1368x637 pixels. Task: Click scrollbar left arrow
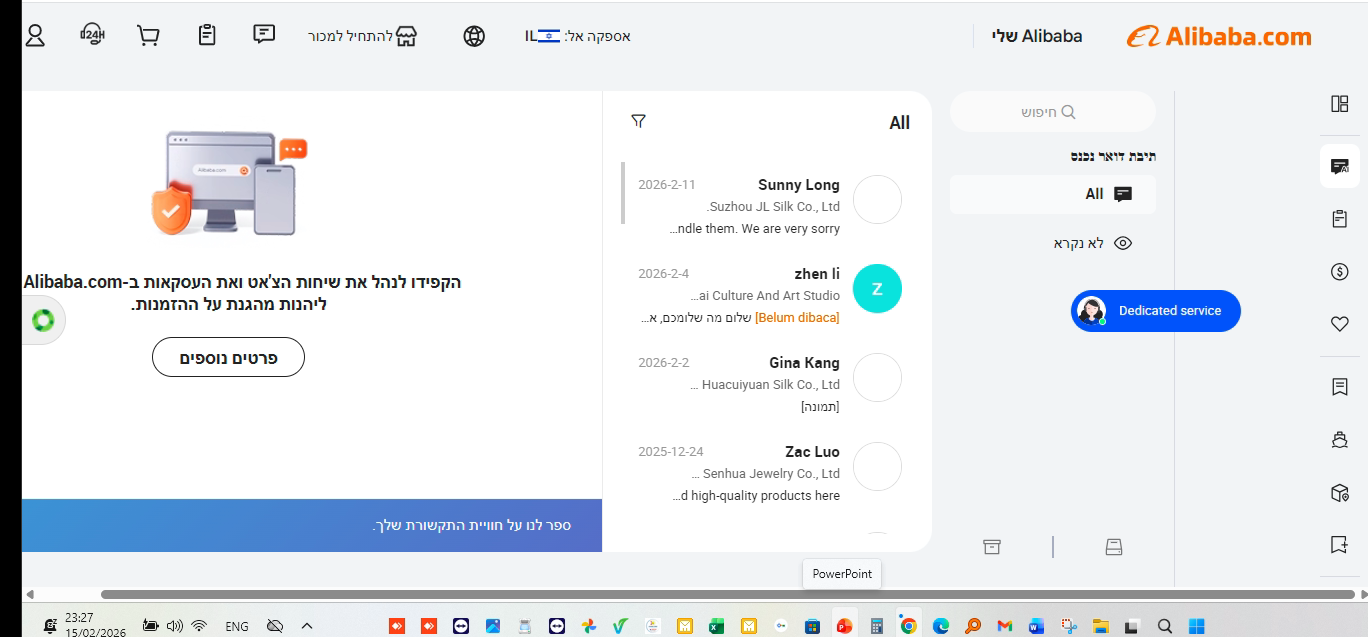click(x=29, y=594)
